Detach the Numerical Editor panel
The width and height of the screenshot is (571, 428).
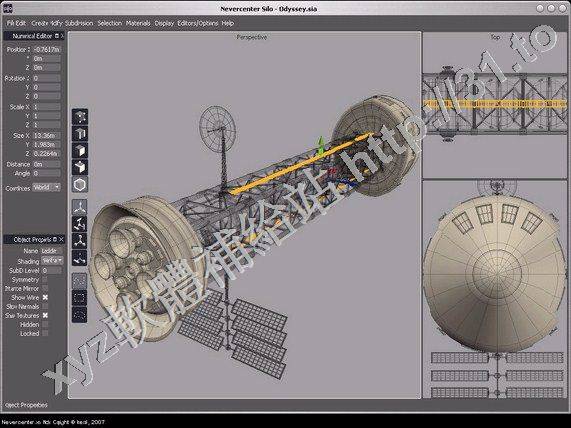56,36
